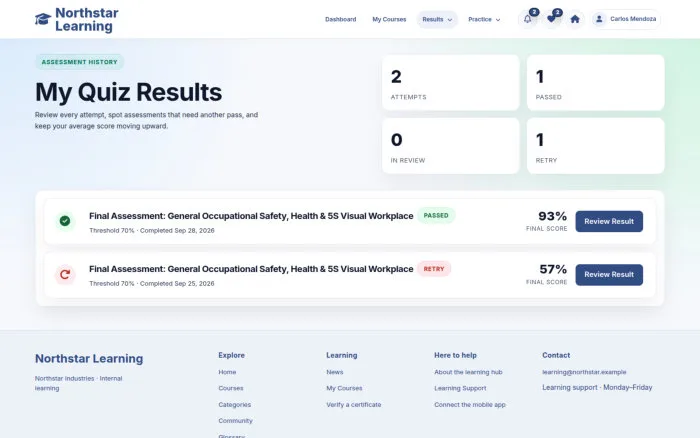Go to the home icon in header

[575, 19]
